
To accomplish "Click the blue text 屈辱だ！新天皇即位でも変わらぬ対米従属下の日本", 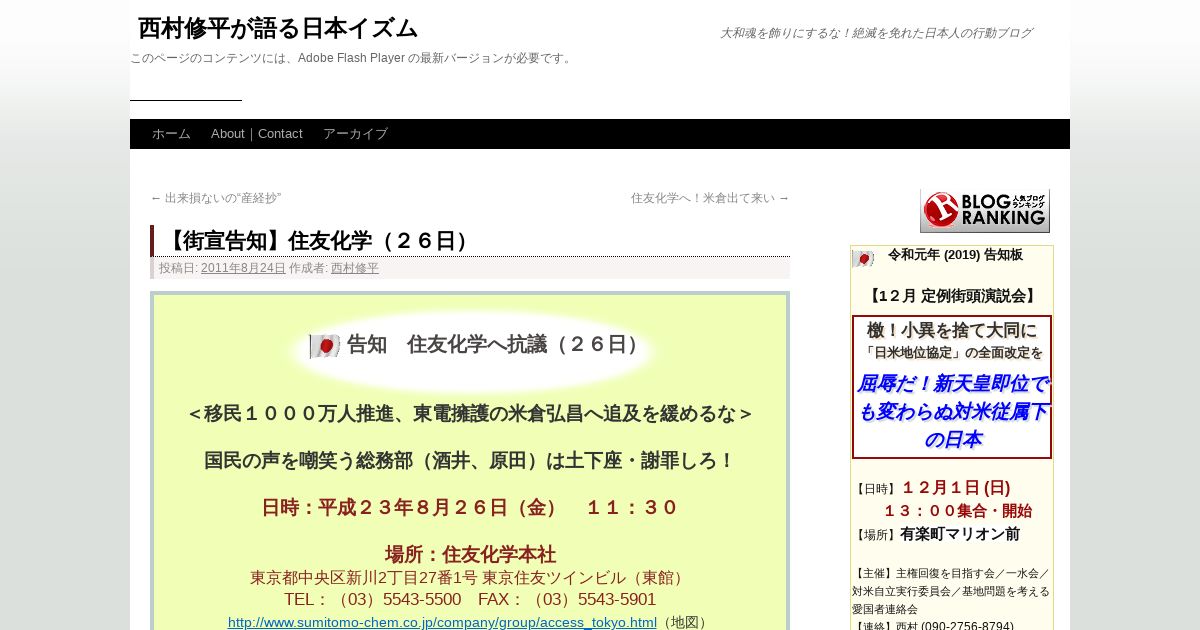I will [952, 411].
